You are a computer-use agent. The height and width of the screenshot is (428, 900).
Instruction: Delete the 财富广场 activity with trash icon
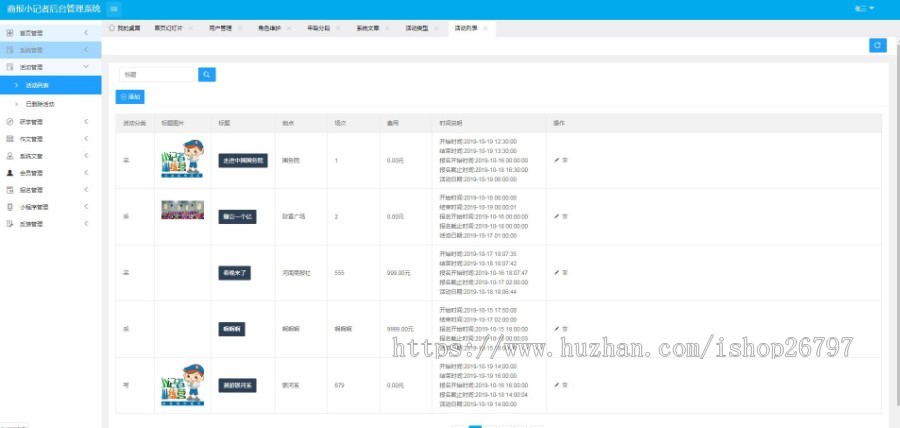565,216
